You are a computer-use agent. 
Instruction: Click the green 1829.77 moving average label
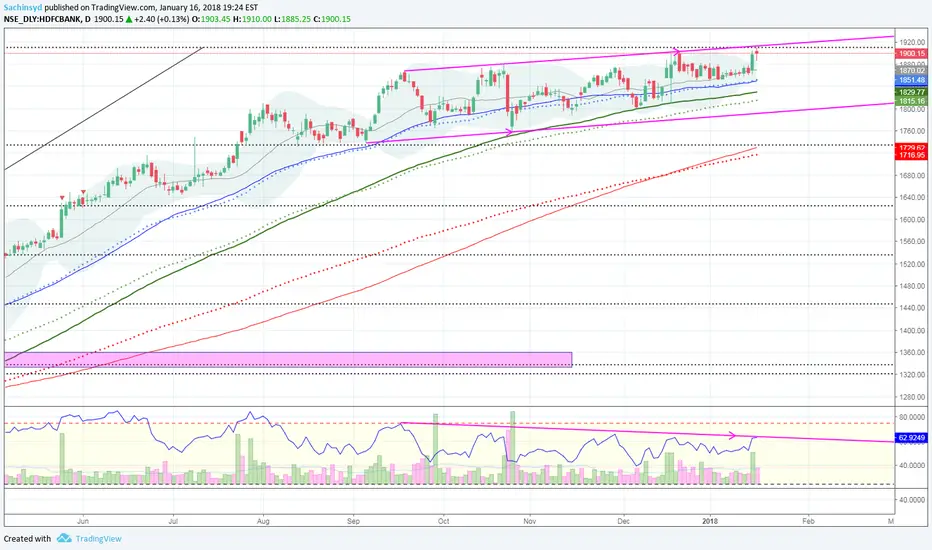[x=911, y=92]
